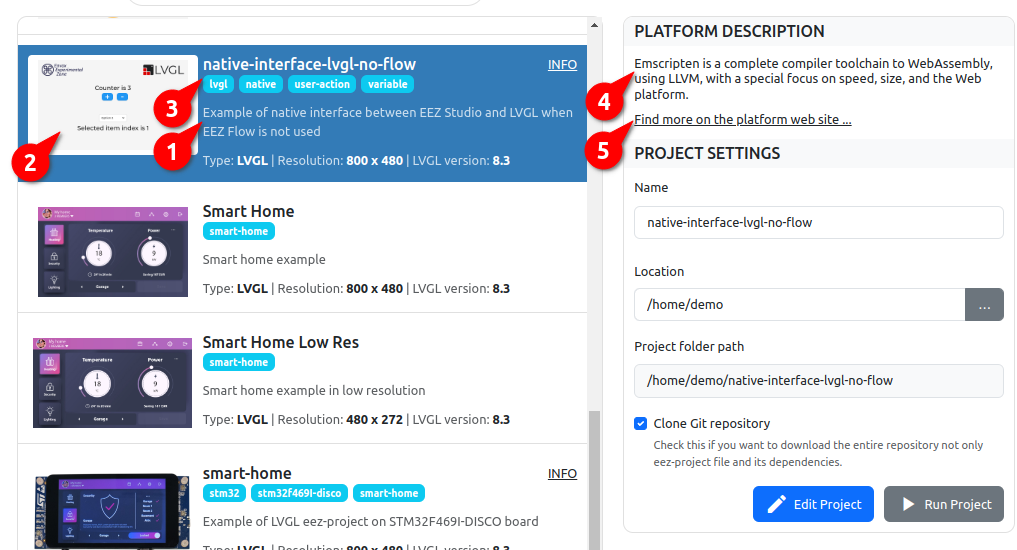The image size is (1017, 550).
Task: Click smart-home tag under Smart Home
Action: (239, 232)
